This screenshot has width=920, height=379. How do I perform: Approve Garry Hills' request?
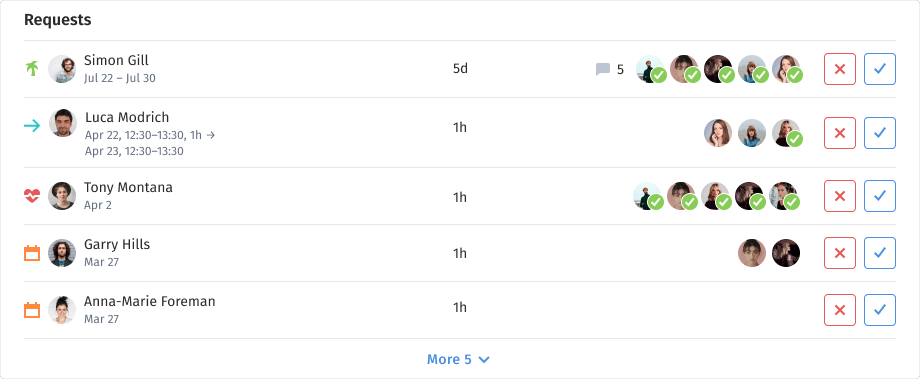click(880, 253)
